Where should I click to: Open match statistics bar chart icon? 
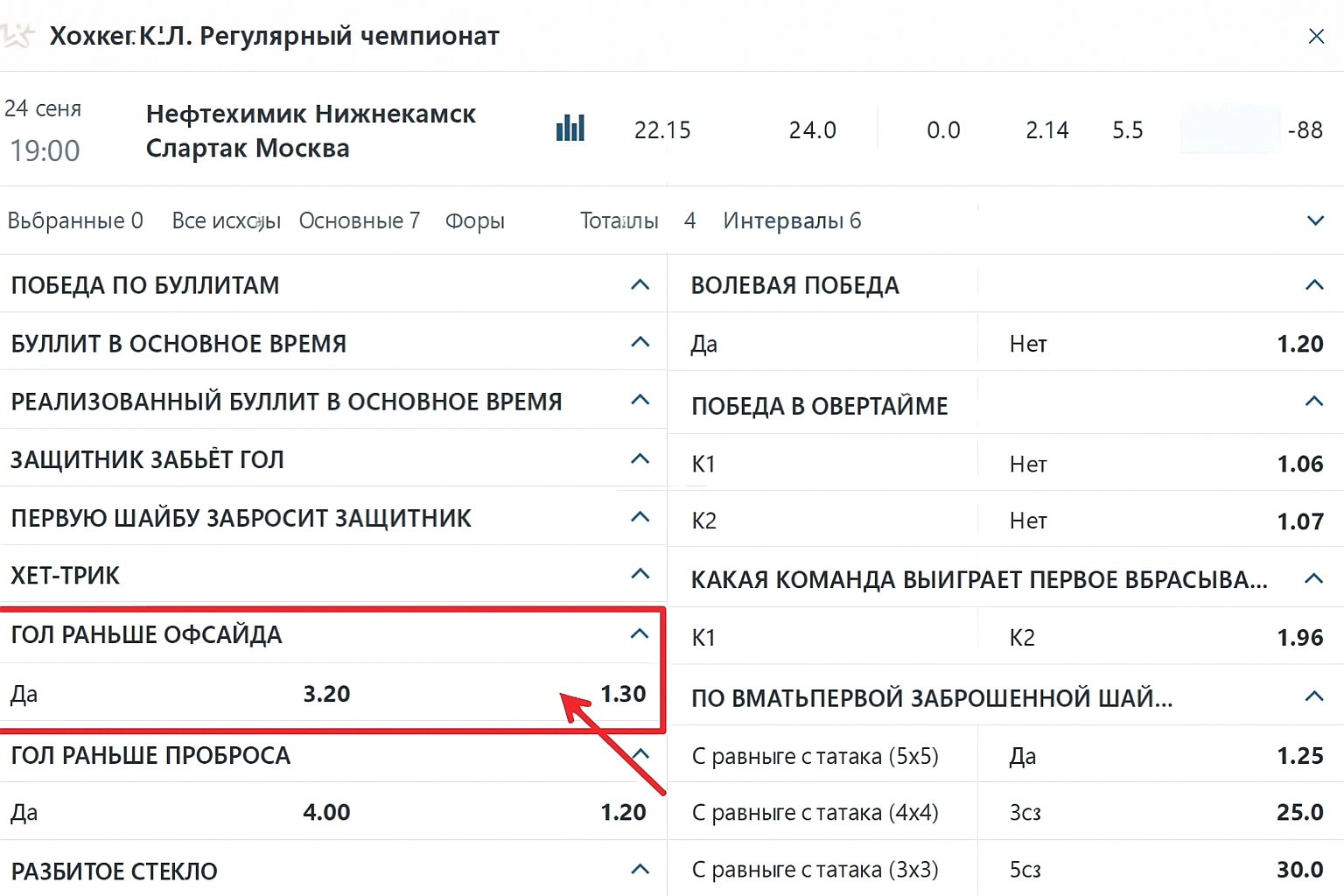point(570,129)
